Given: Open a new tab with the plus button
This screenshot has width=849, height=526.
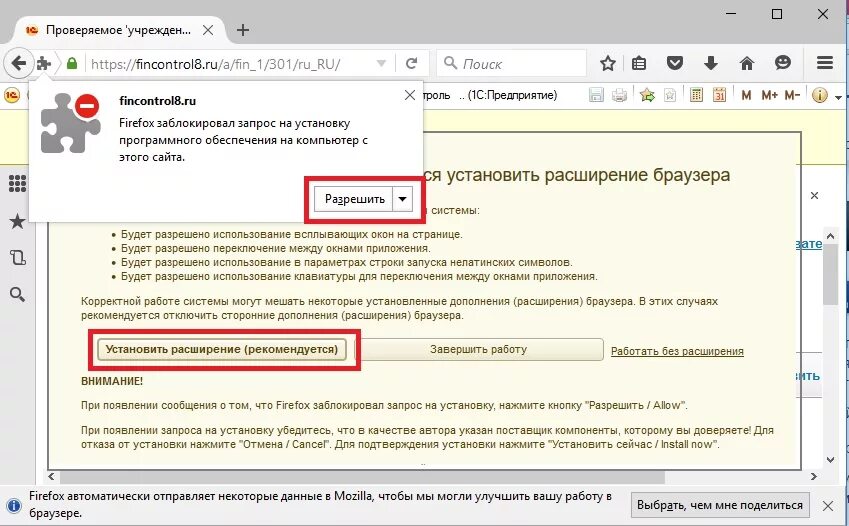Looking at the screenshot, I should coord(243,30).
